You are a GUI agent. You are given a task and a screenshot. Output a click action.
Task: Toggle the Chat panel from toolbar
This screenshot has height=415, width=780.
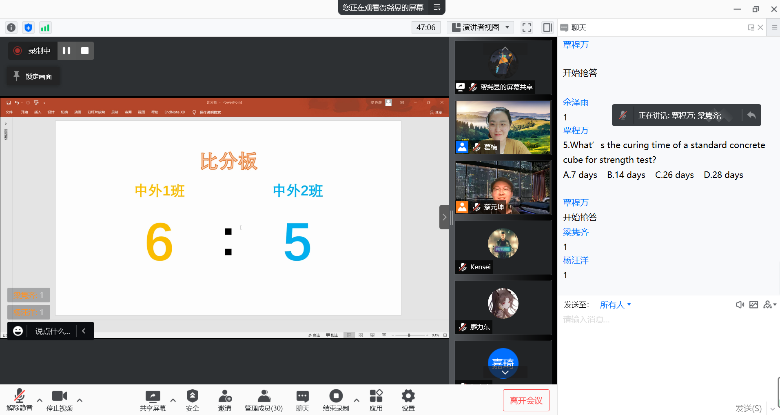coord(302,399)
